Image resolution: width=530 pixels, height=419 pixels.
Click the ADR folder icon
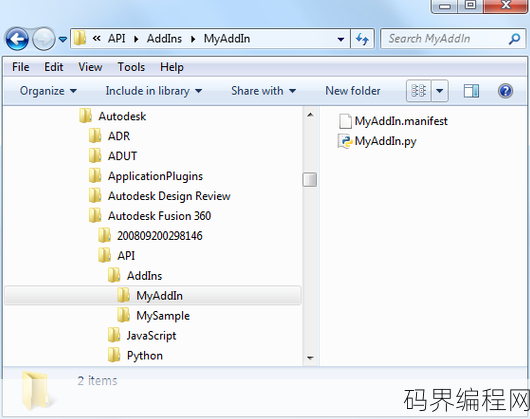coord(95,136)
